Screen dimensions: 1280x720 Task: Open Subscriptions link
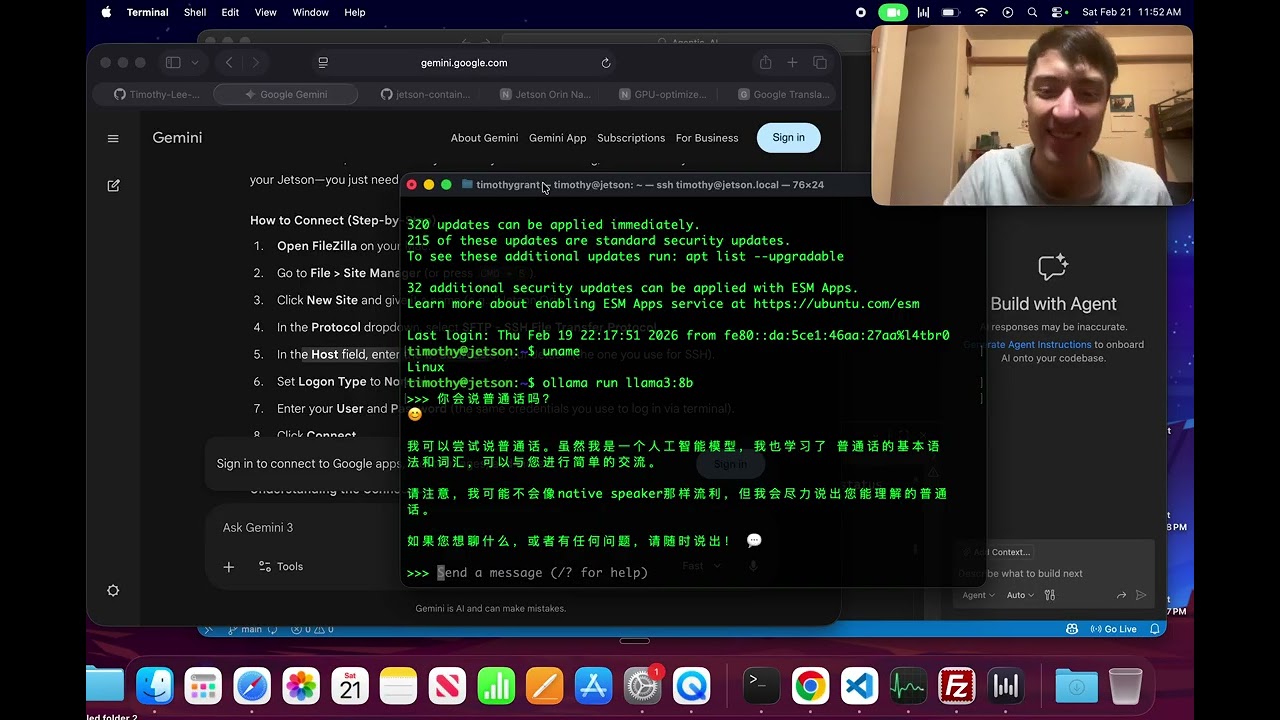pos(631,138)
